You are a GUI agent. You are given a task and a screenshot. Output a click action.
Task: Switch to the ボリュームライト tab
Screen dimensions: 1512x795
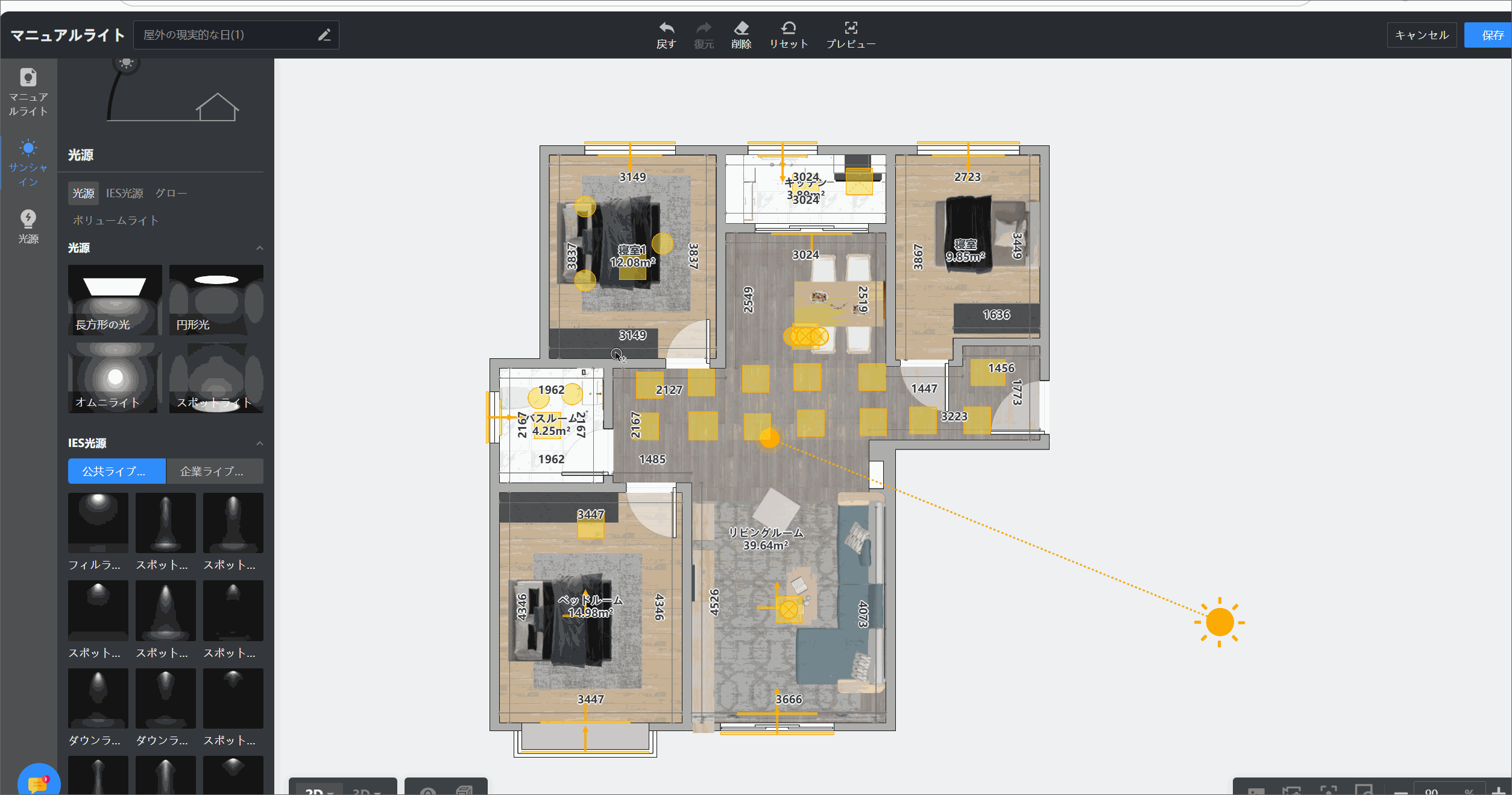[116, 220]
